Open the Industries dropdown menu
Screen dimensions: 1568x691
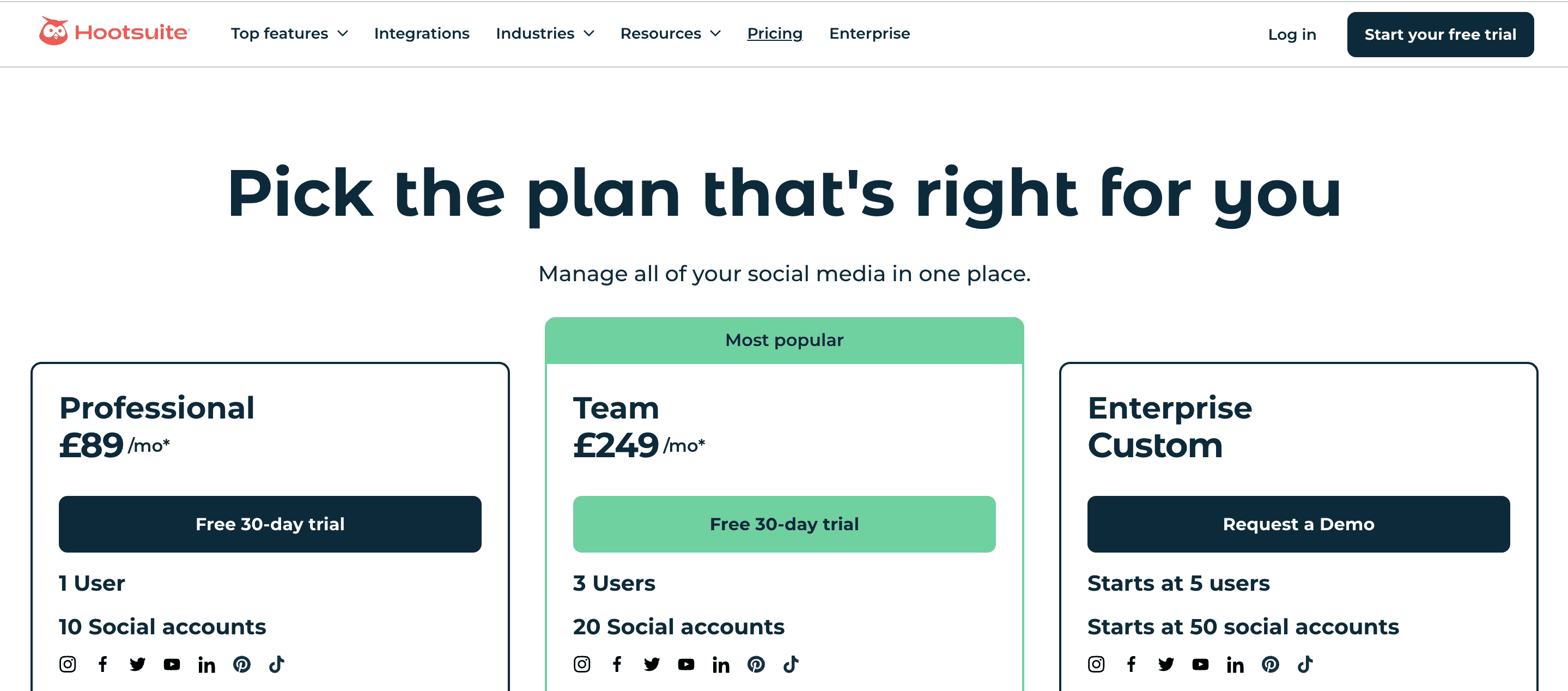tap(544, 33)
